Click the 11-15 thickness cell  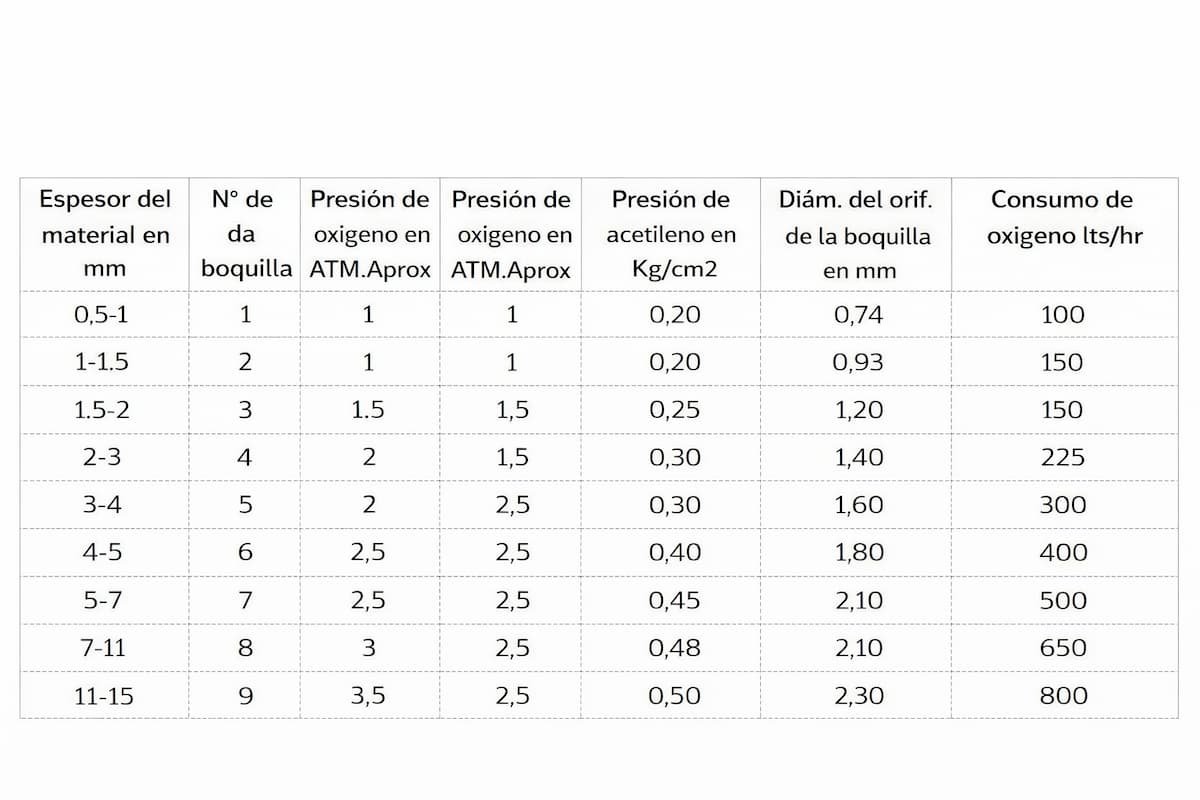(103, 697)
